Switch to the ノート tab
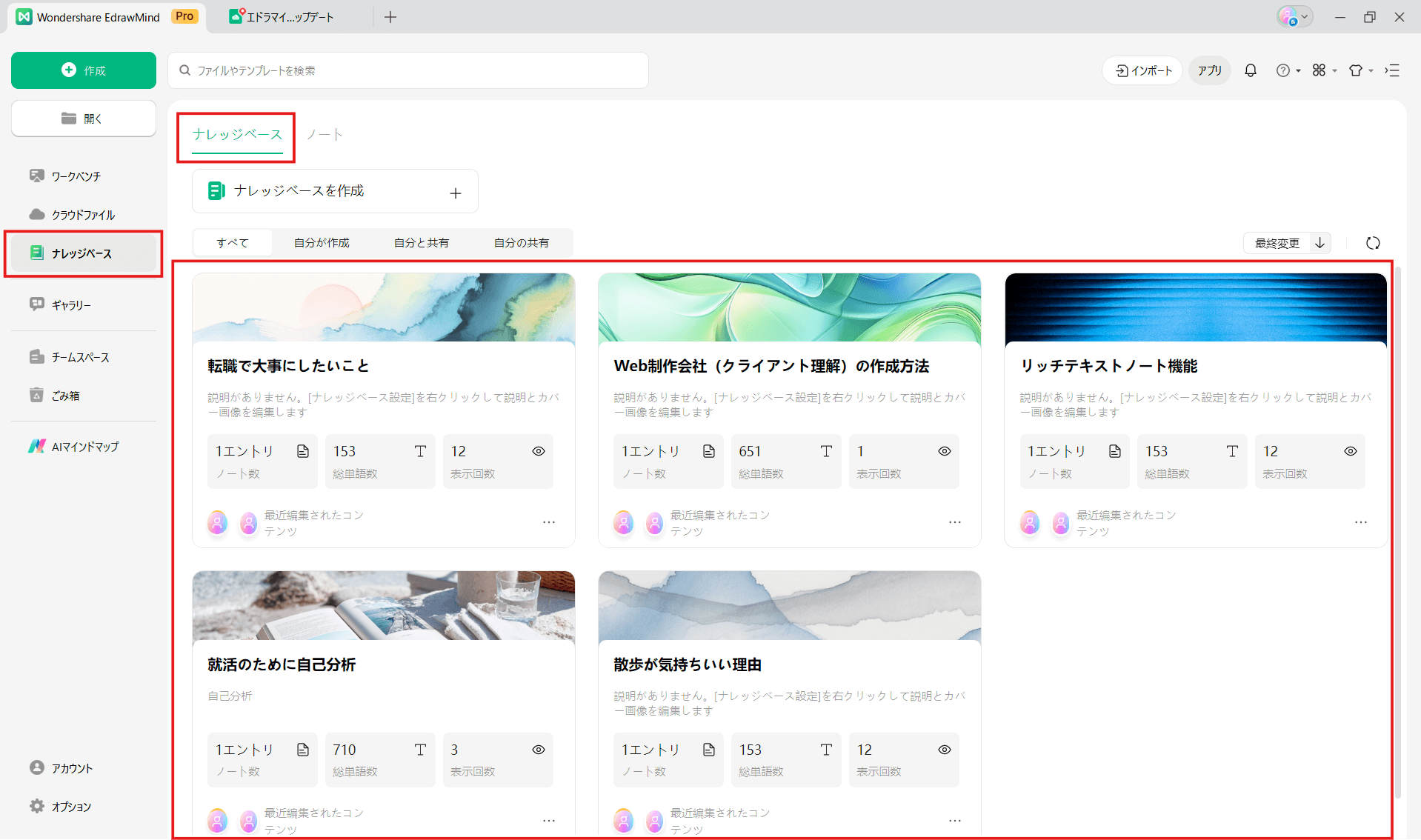Image resolution: width=1421 pixels, height=840 pixels. (325, 135)
